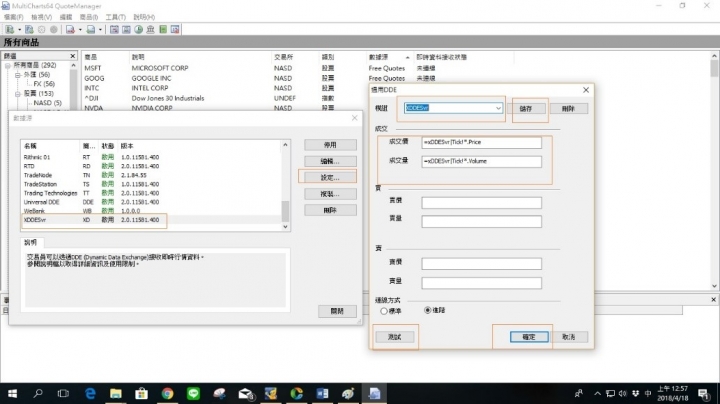The image size is (720, 404).
Task: Click the export data toolbar icon
Action: click(x=91, y=29)
